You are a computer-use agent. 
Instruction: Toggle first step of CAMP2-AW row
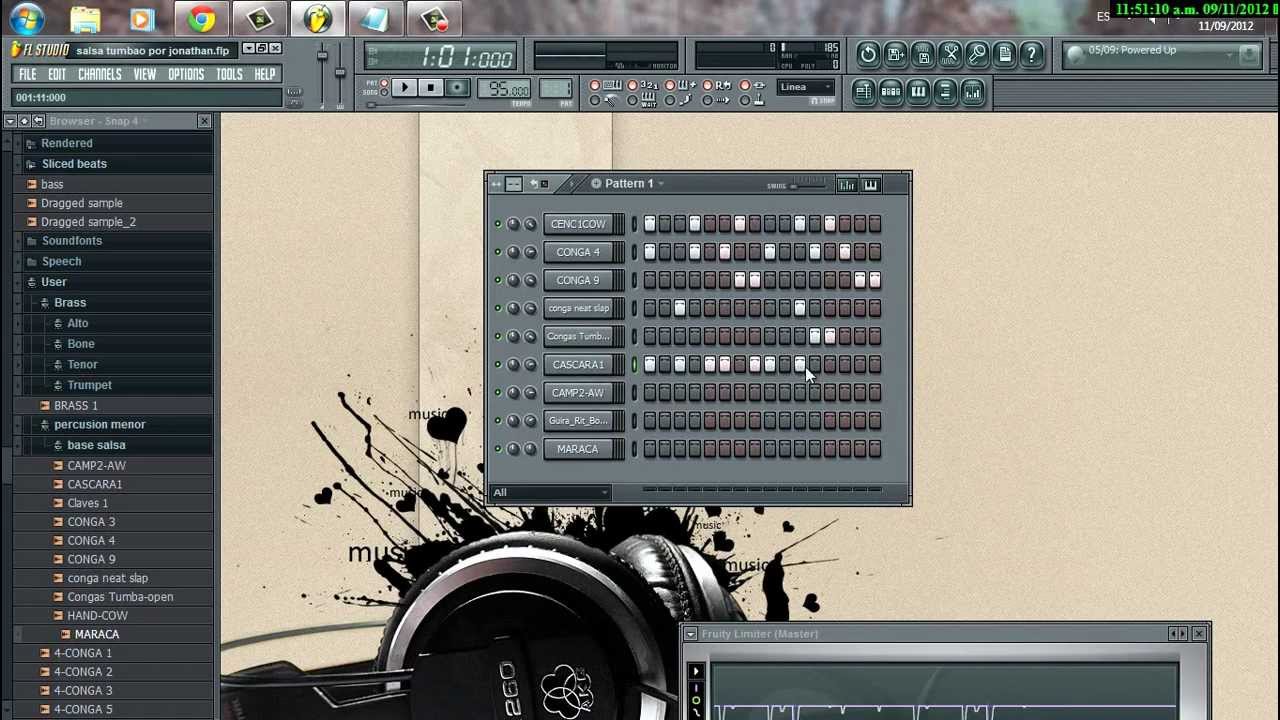[x=650, y=393]
